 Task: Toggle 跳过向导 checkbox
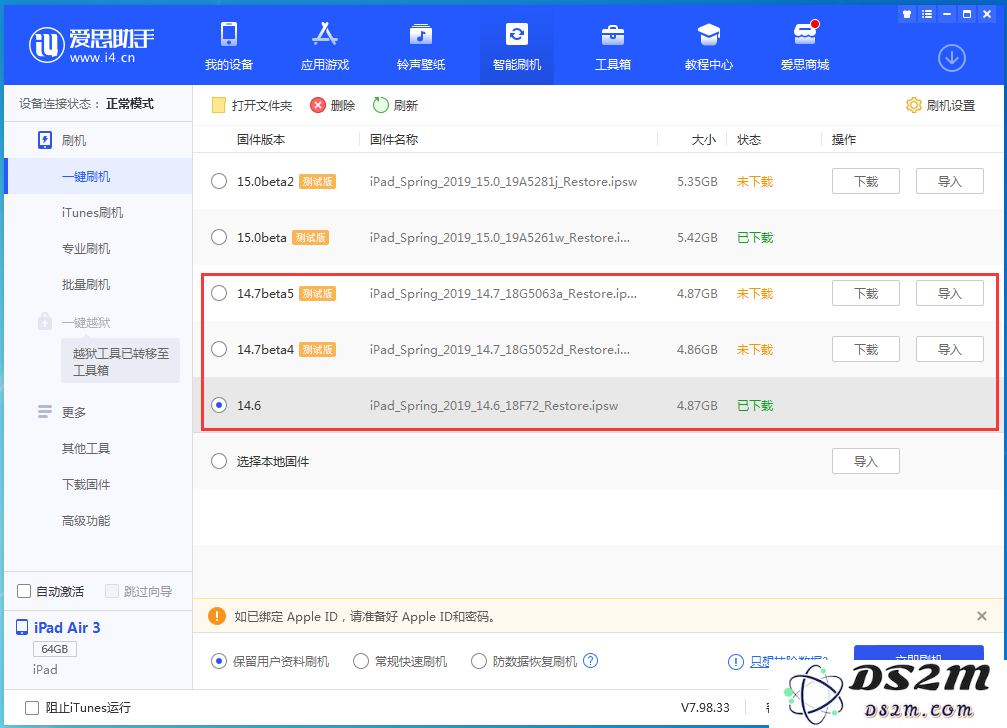[x=112, y=591]
